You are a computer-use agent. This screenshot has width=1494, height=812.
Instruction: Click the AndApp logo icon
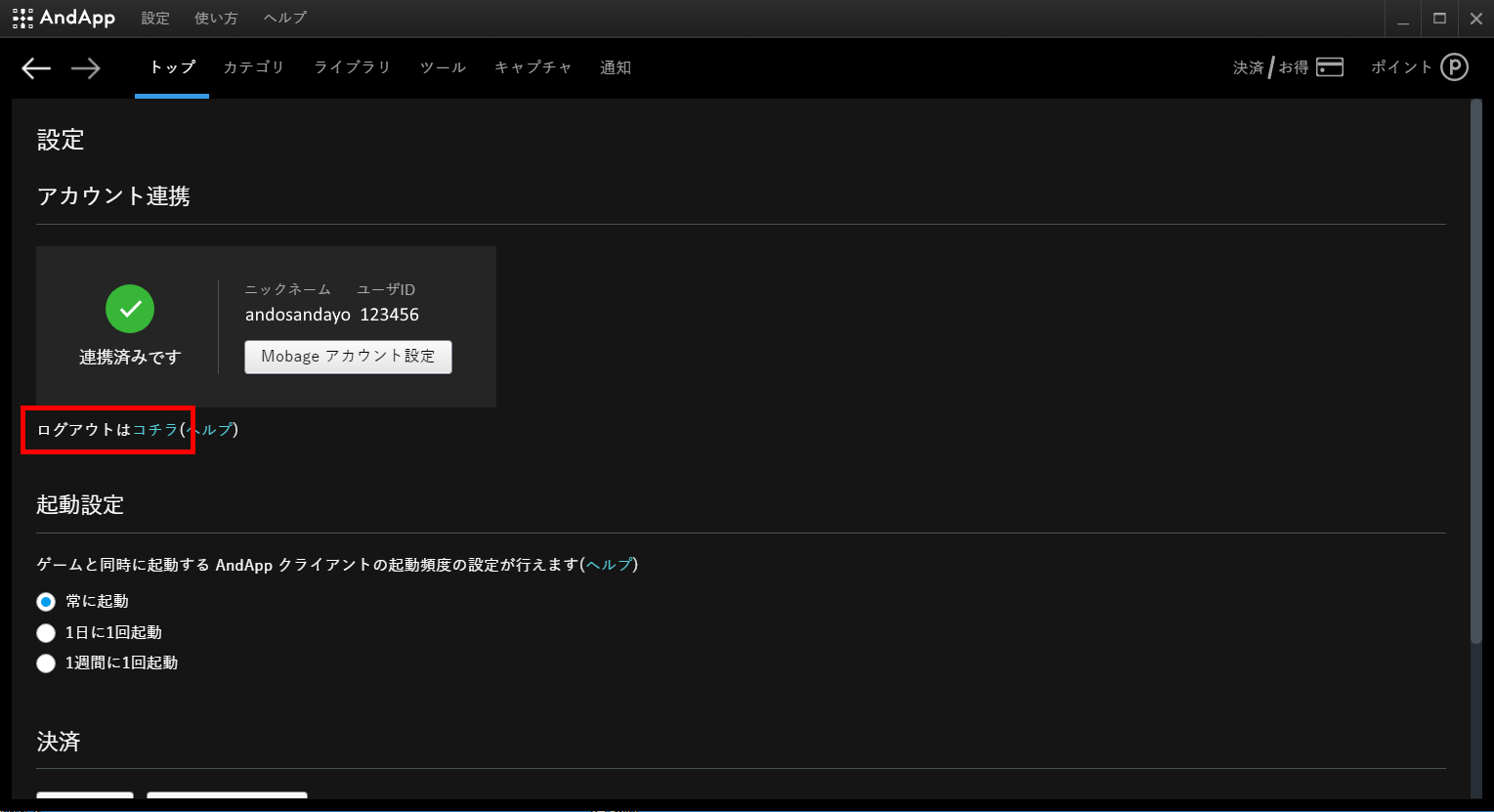tap(22, 18)
